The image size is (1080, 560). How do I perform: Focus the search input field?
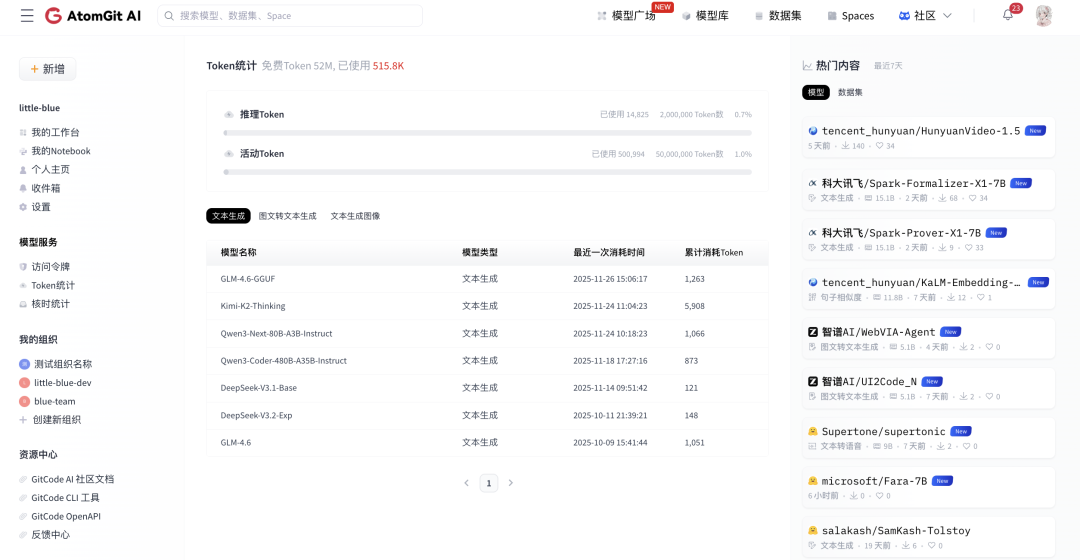(290, 16)
